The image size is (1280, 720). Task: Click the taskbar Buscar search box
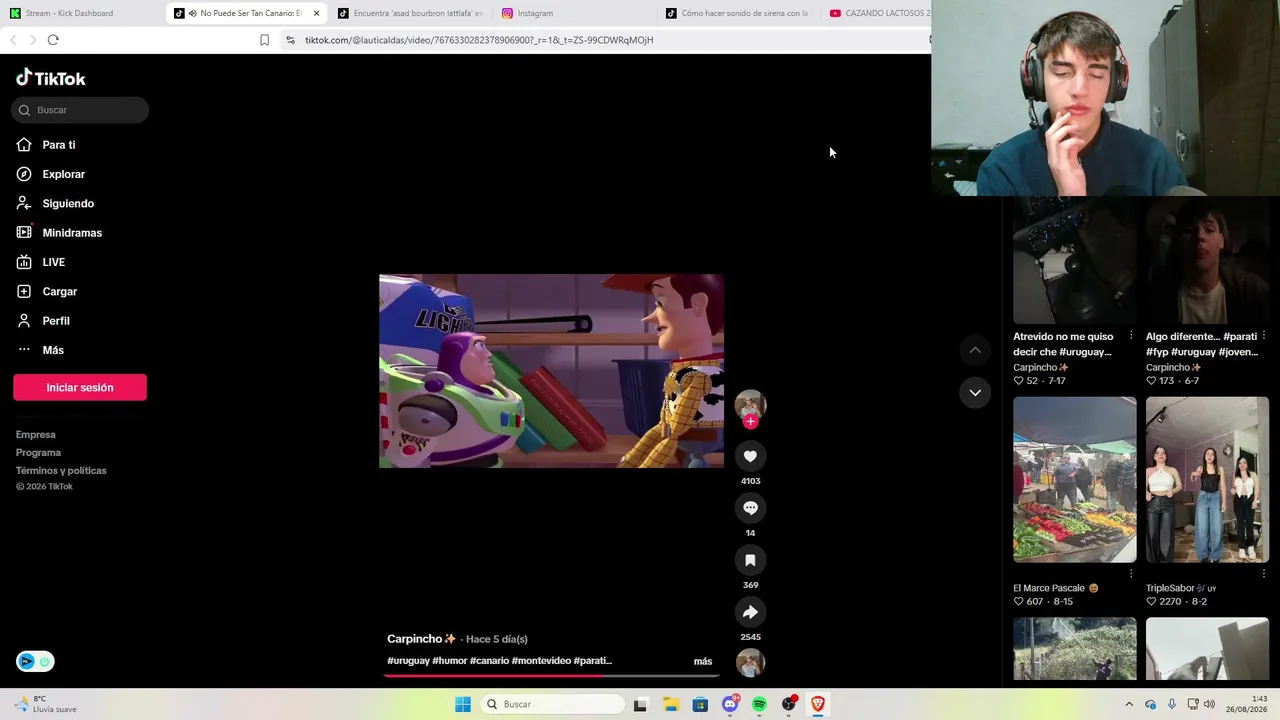point(552,704)
